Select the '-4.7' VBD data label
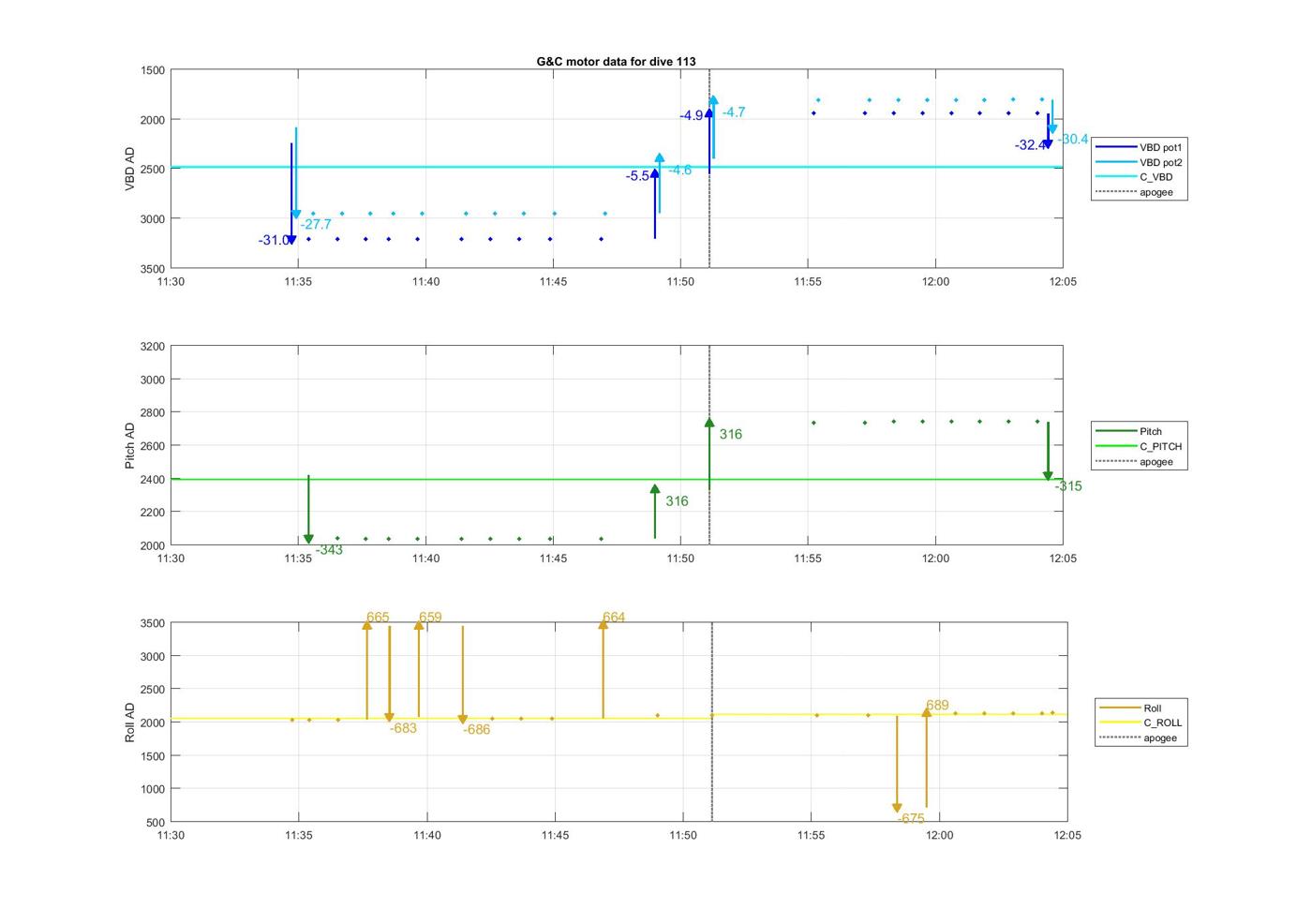This screenshot has width=1312, height=924. point(734,112)
